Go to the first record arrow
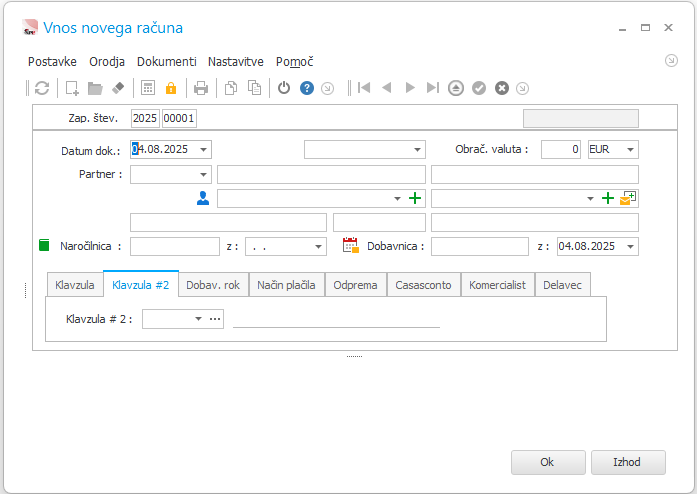Image resolution: width=697 pixels, height=494 pixels. (x=364, y=88)
